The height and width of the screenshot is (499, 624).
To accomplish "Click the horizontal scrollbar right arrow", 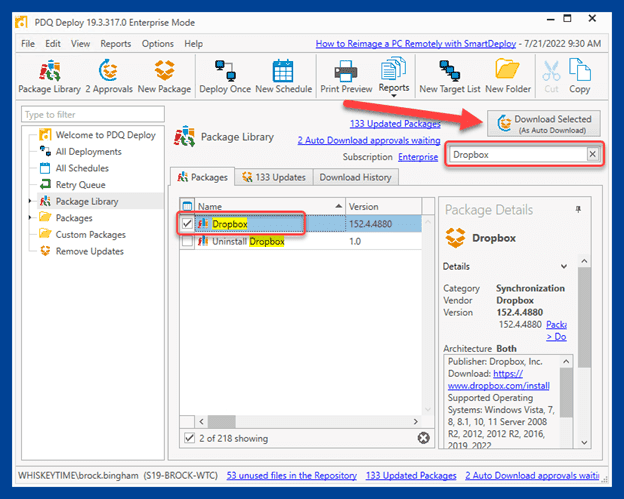I will point(415,421).
